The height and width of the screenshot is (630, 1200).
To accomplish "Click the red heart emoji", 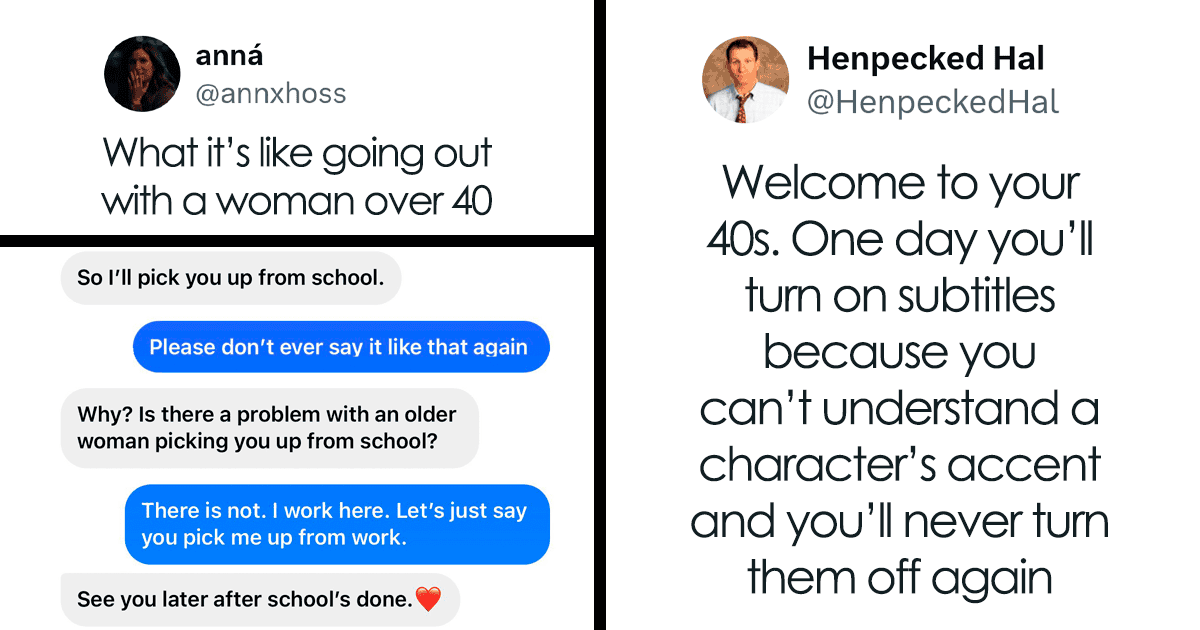I will coord(428,600).
